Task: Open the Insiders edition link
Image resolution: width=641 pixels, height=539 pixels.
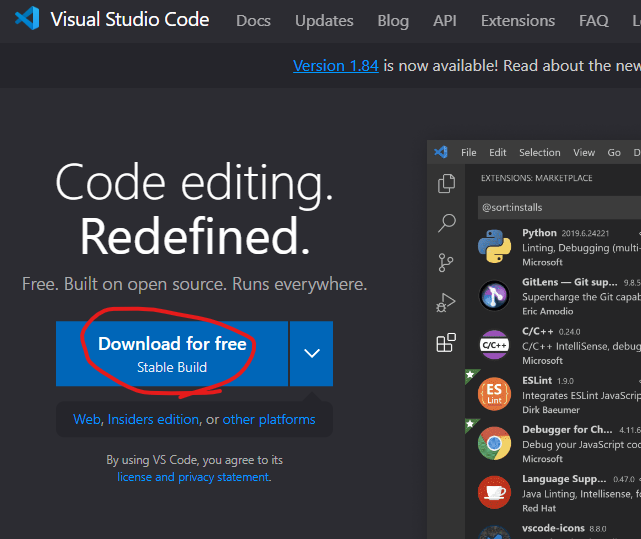Action: click(153, 419)
